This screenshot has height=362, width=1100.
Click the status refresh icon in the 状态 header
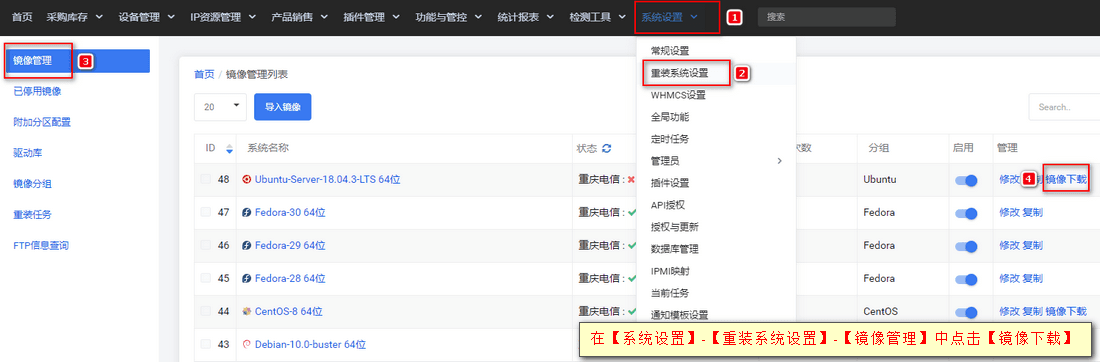click(607, 149)
